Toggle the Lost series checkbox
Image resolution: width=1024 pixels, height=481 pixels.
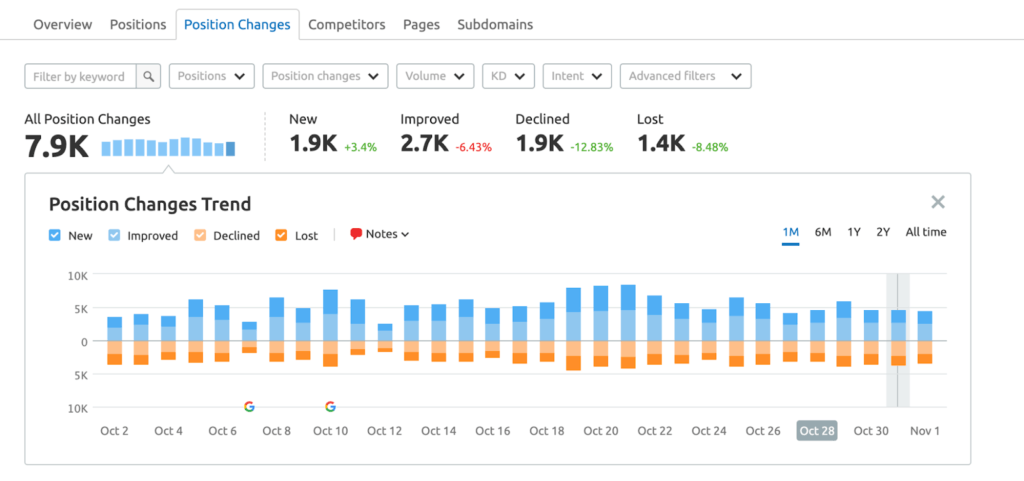click(x=281, y=236)
